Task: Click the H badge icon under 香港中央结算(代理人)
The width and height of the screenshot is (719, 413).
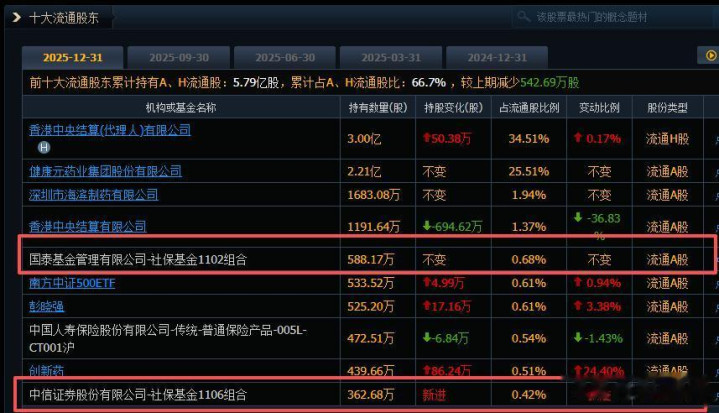Action: click(44, 147)
